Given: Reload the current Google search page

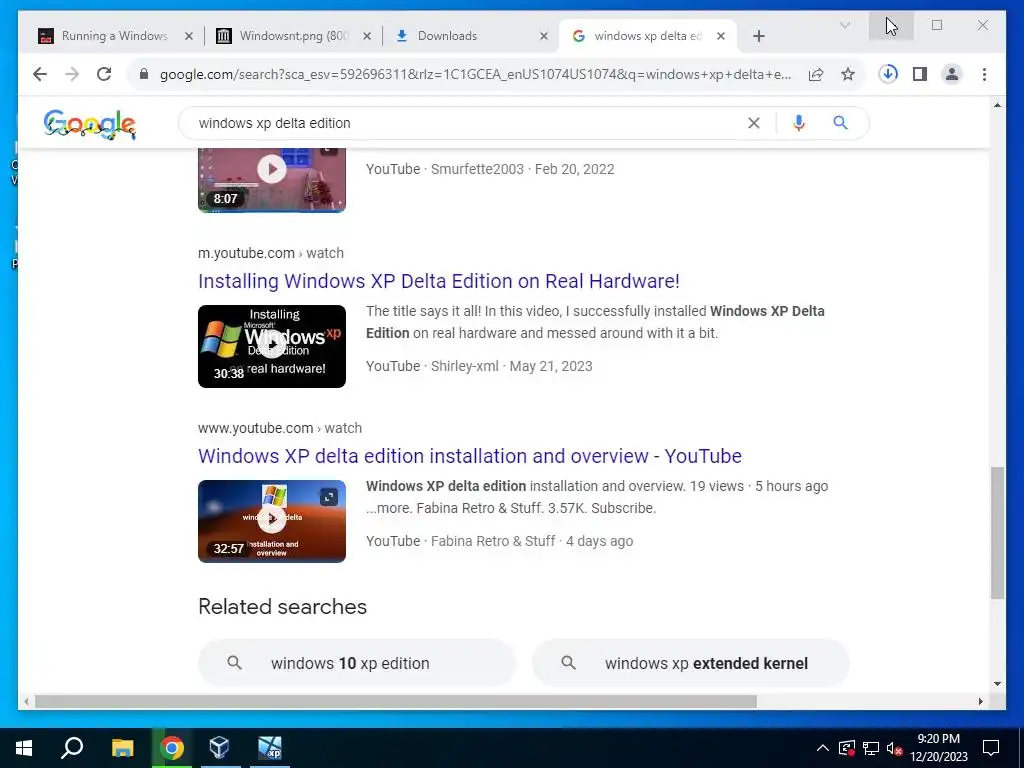Looking at the screenshot, I should pyautogui.click(x=104, y=74).
